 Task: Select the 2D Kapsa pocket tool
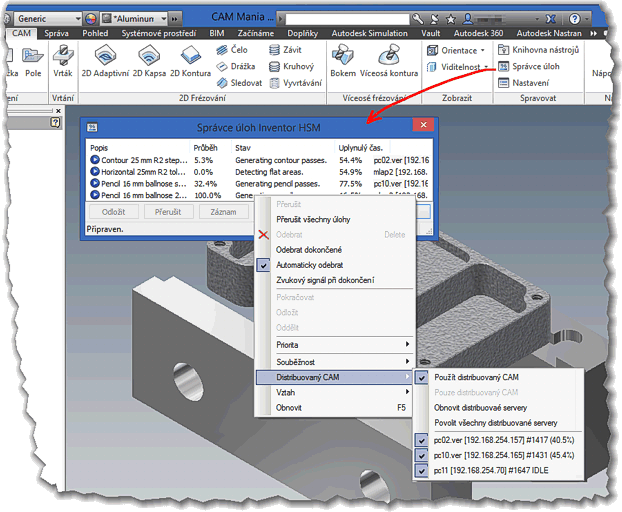[x=149, y=61]
